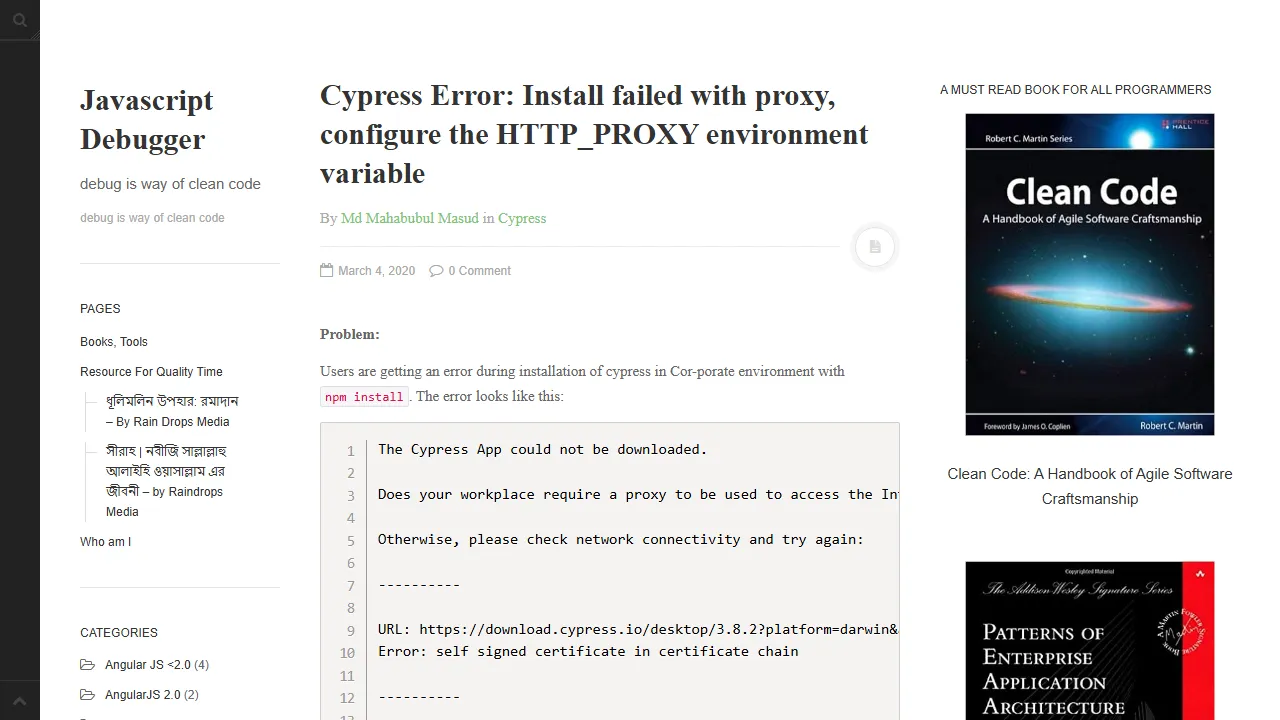Click the Clean Code book cover
Screen dimensions: 1280x720
[1089, 274]
